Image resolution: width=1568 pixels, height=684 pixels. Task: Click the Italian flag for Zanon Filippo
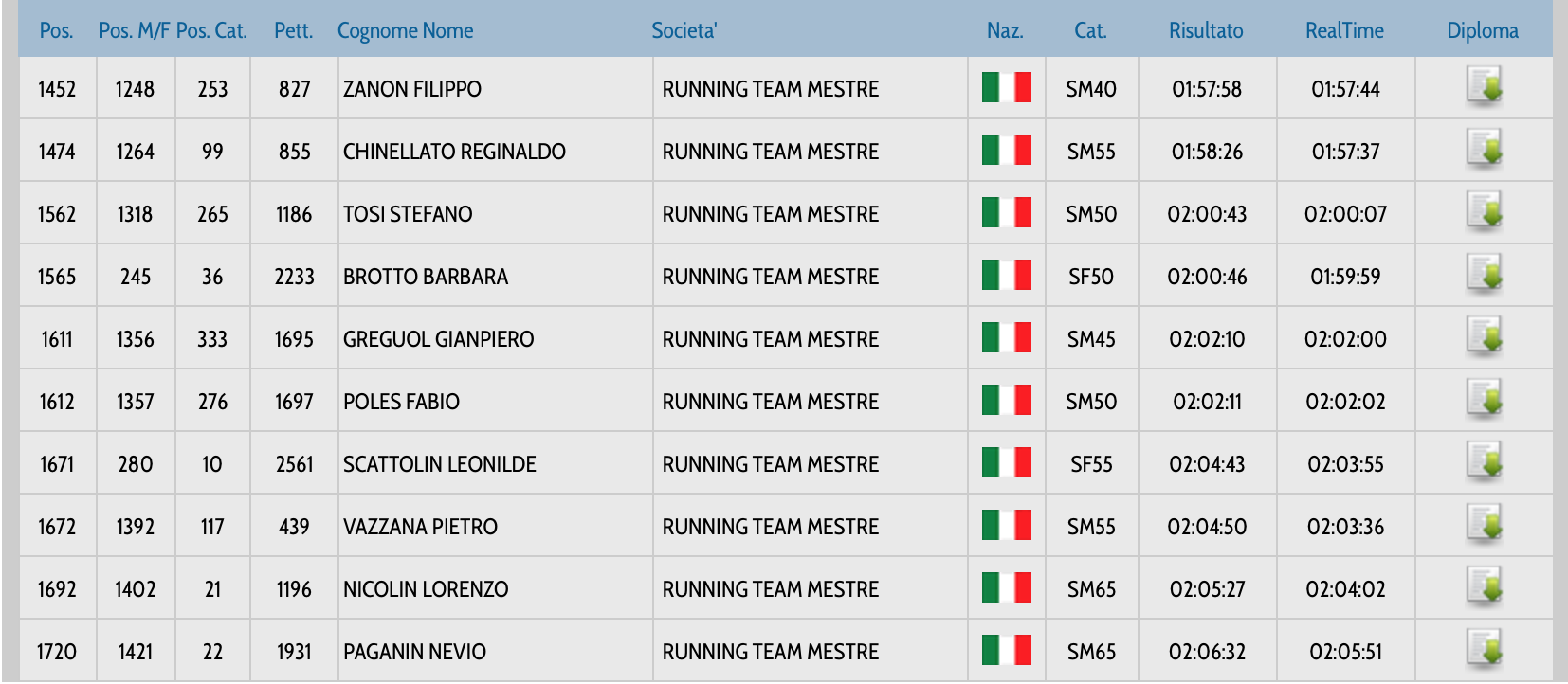click(1006, 88)
